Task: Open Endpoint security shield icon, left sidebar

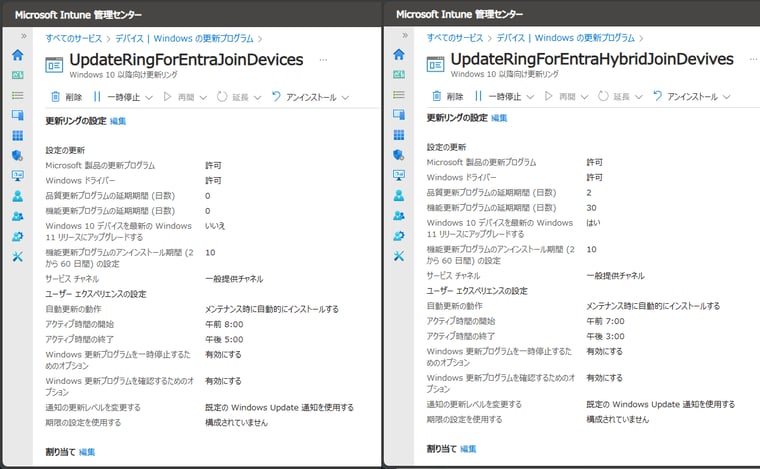Action: [17, 156]
